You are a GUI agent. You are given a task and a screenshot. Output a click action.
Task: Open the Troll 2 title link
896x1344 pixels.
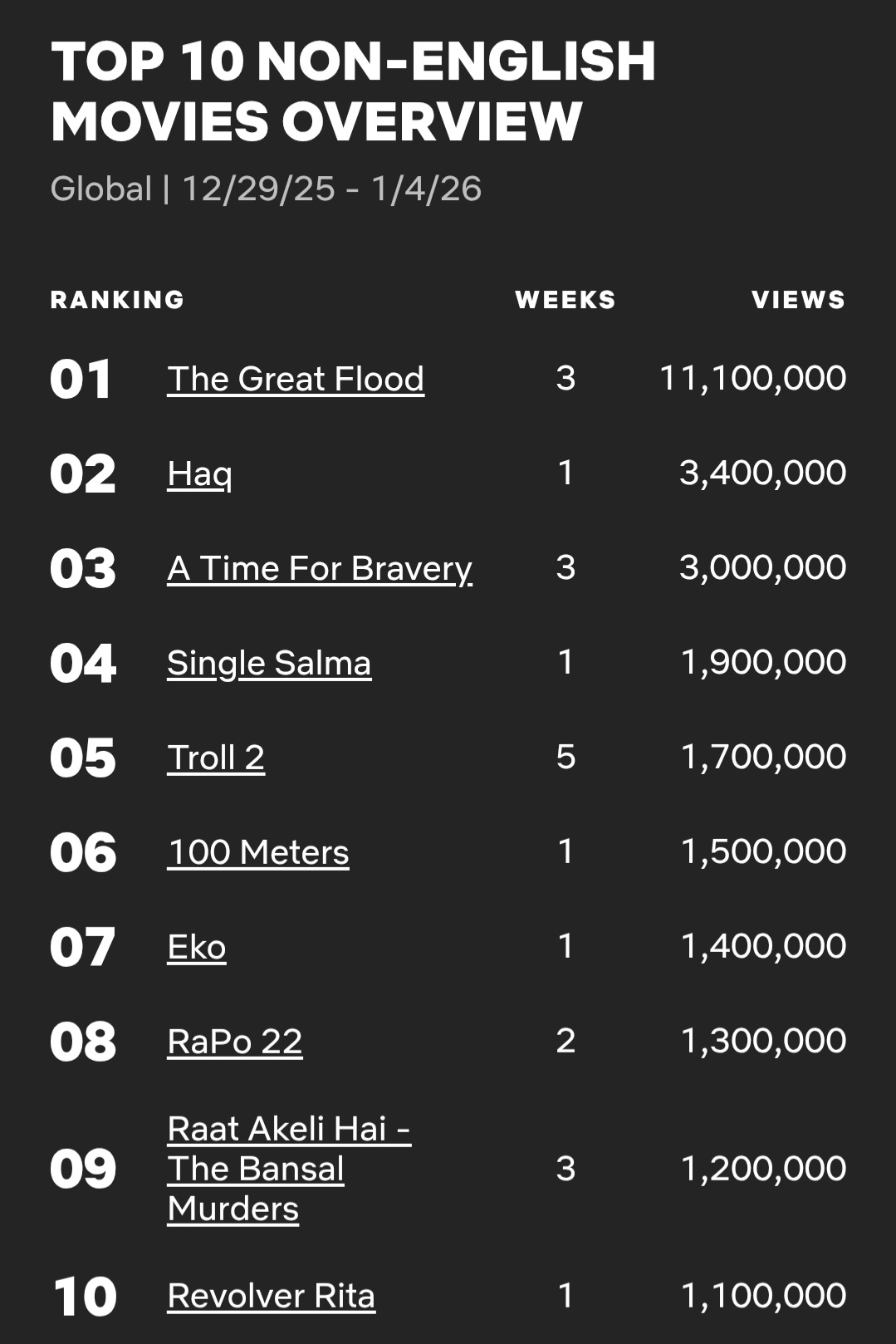[x=216, y=758]
